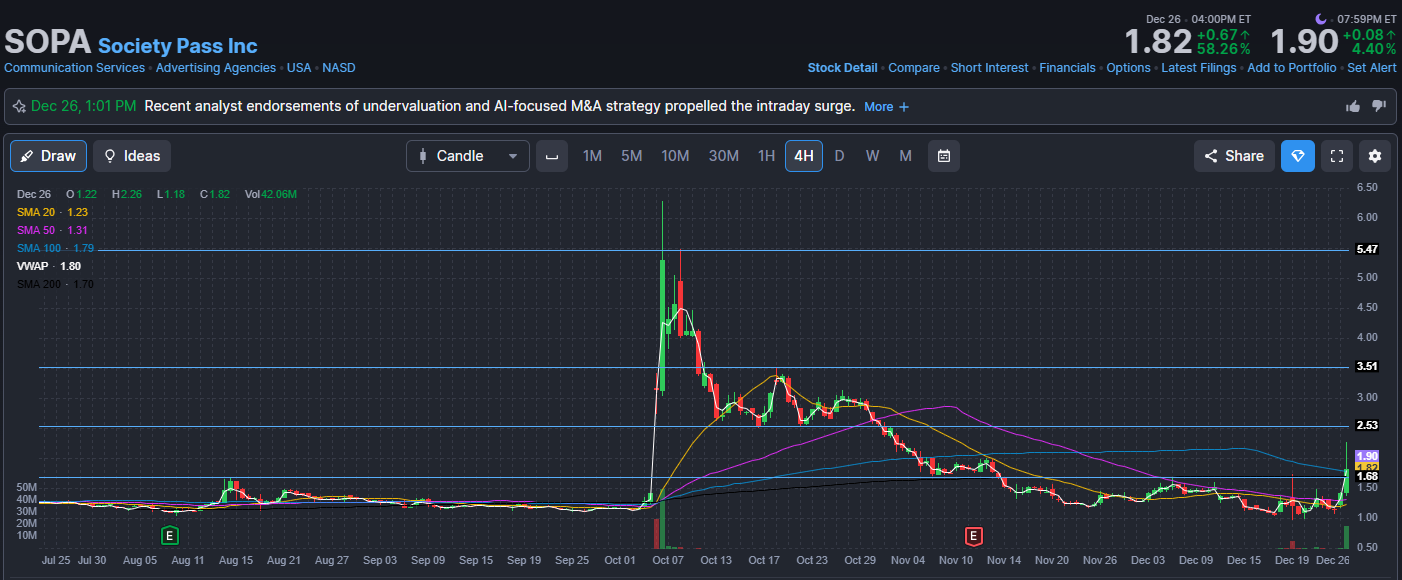Open Advertising Agencies industry link
This screenshot has width=1402, height=580.
pos(215,68)
